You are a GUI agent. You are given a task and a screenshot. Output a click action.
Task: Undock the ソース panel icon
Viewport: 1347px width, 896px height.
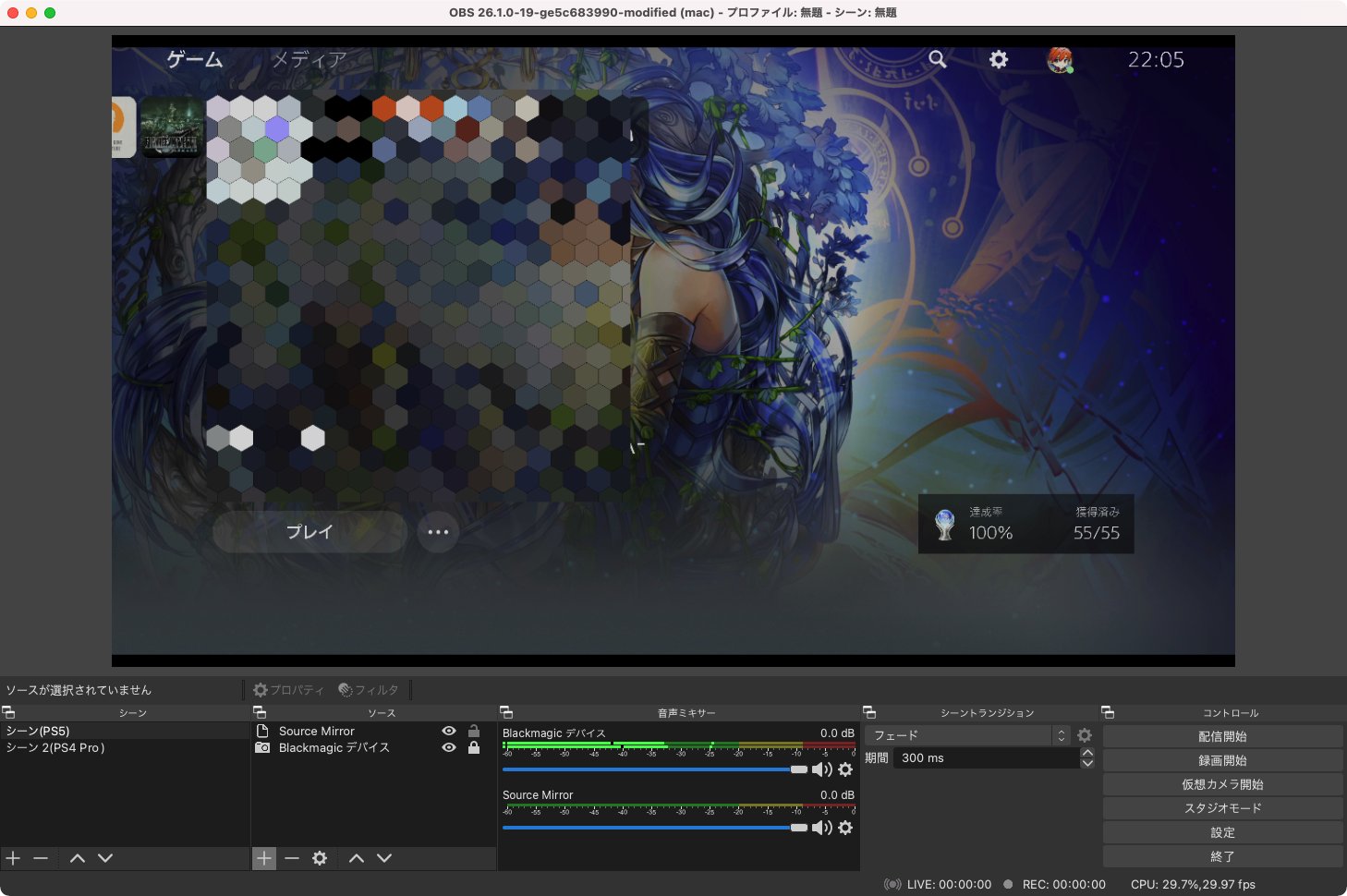[x=260, y=712]
